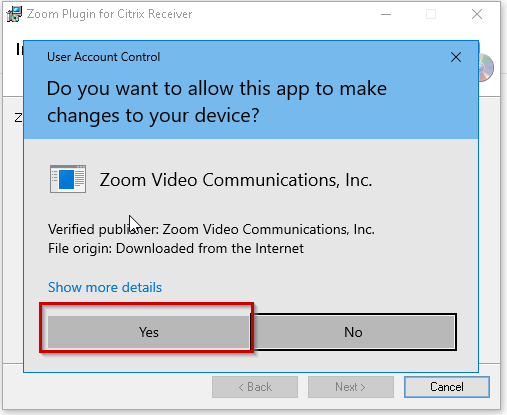Click the Zoom Video Communications, Inc. program name
The width and height of the screenshot is (507, 415).
(236, 180)
